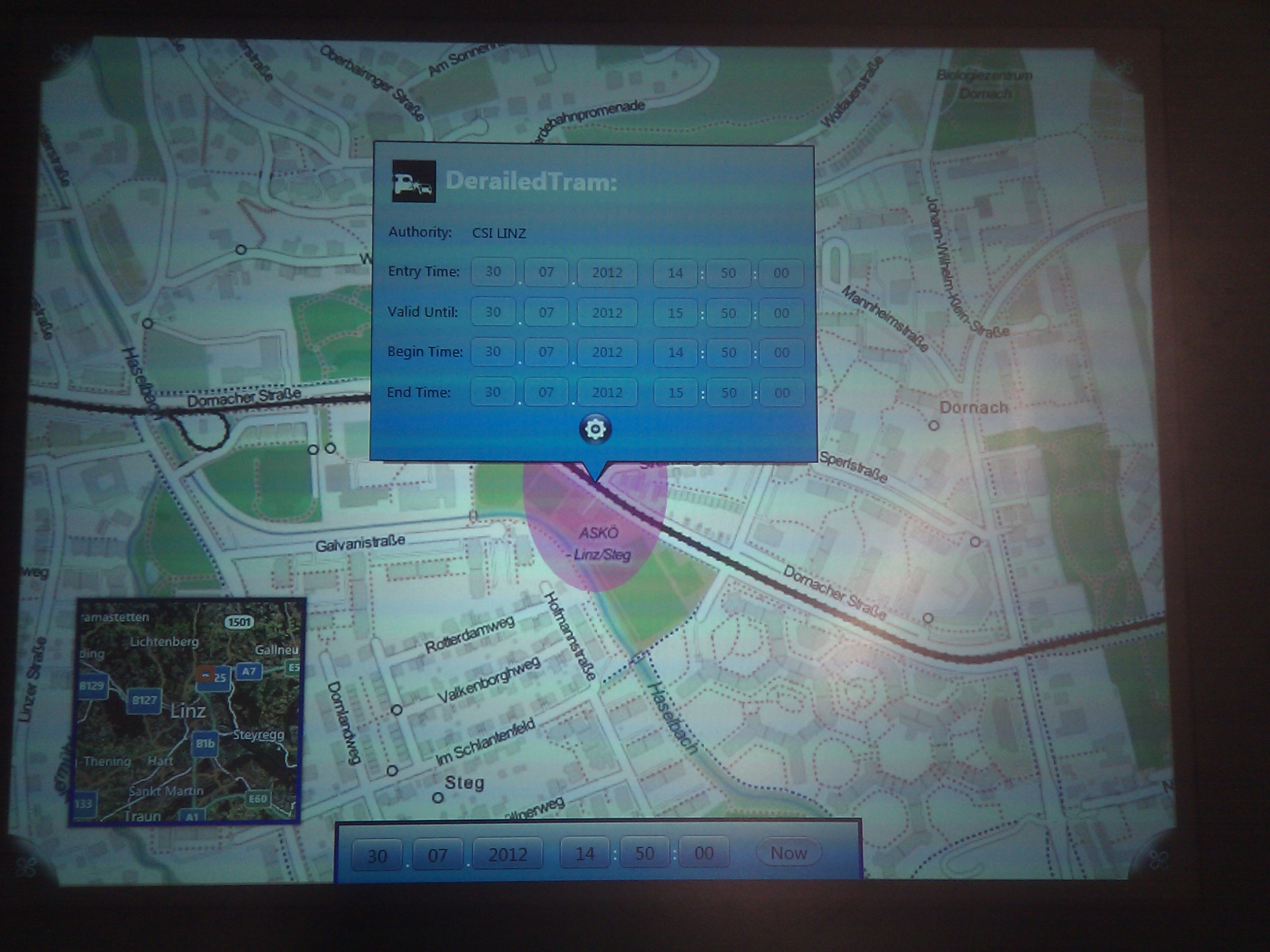The width and height of the screenshot is (1270, 952).
Task: Open the Linz overview minimap thumbnail
Action: pyautogui.click(x=187, y=712)
